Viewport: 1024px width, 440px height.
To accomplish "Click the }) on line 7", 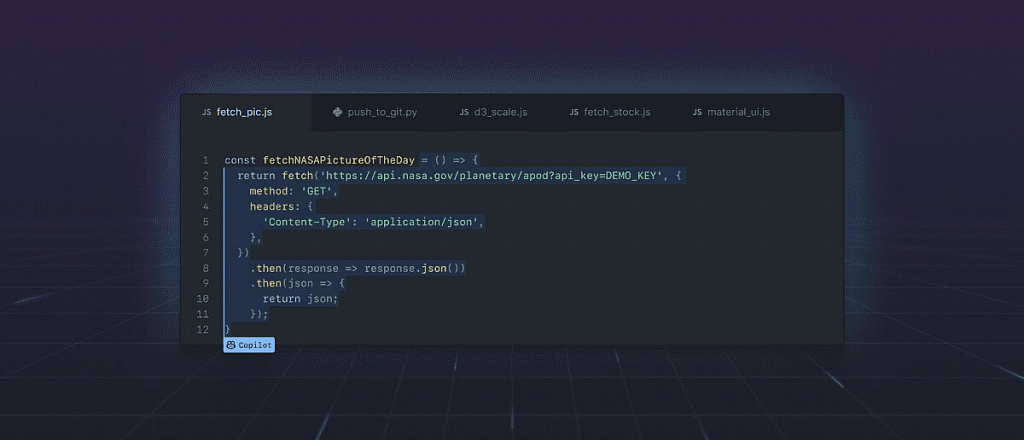I will pos(243,253).
